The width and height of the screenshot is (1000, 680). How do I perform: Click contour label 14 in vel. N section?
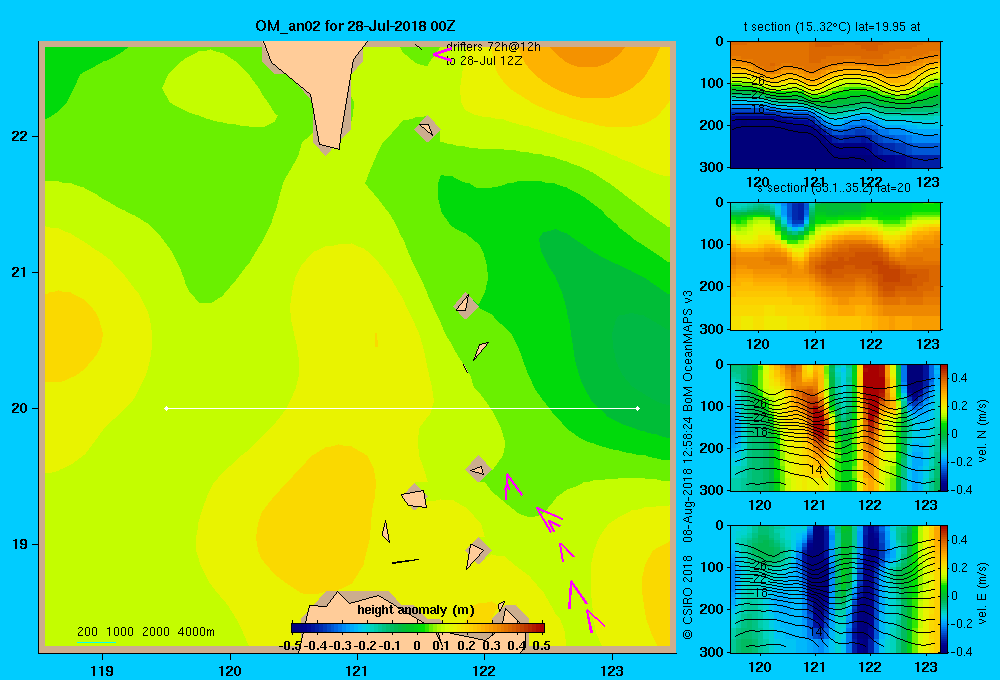tap(815, 469)
